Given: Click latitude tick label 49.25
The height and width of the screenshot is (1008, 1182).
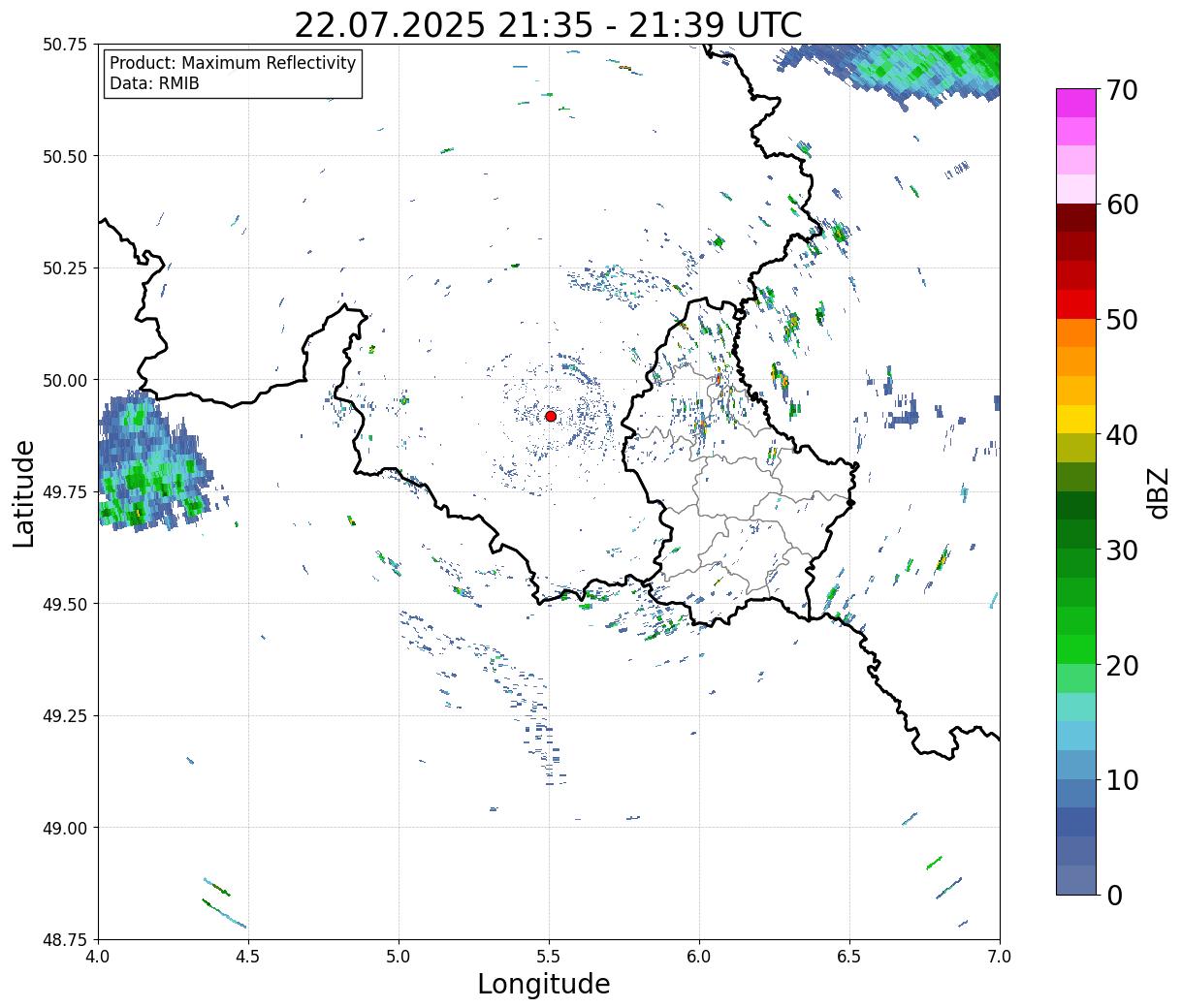Looking at the screenshot, I should point(66,716).
